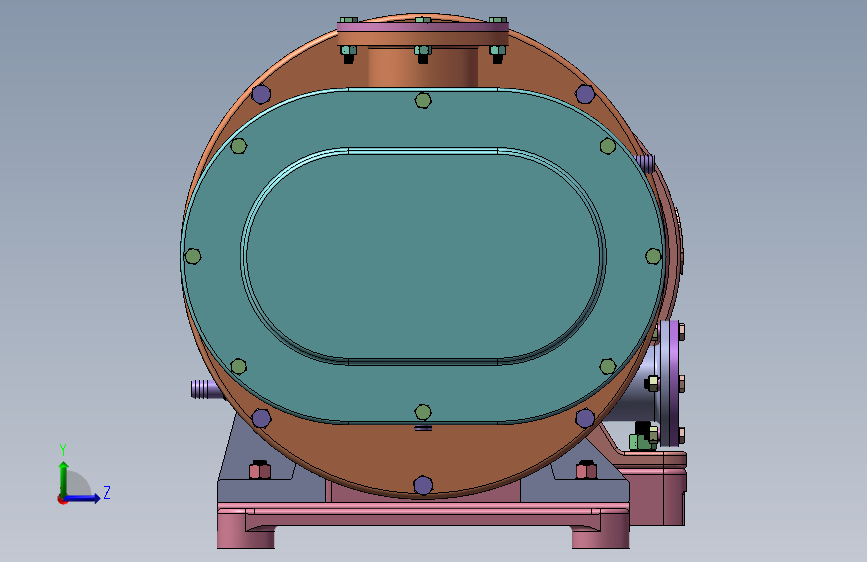
Task: Select the threaded stub at the upper right
Action: tap(646, 163)
